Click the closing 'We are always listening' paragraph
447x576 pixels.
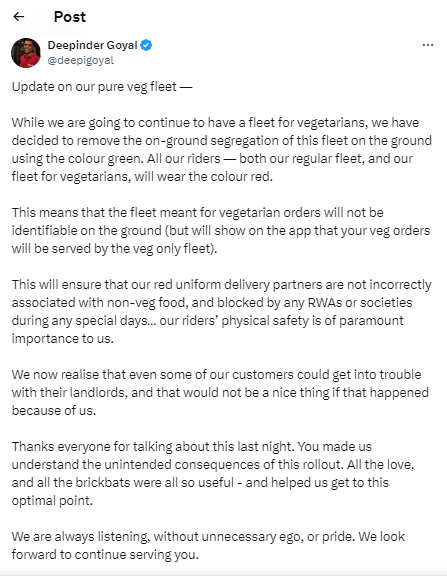click(x=208, y=546)
